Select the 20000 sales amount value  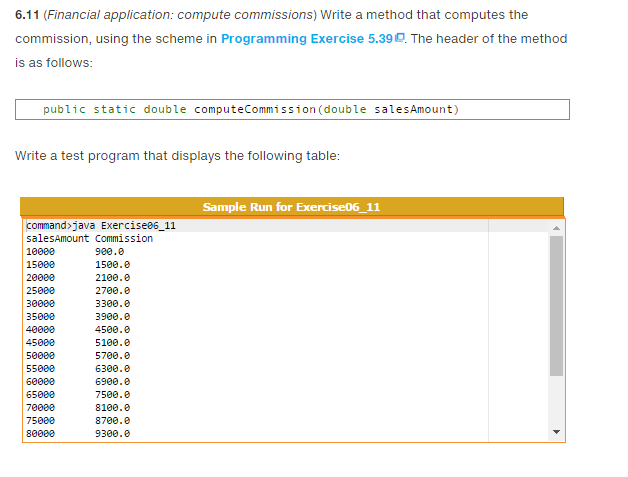tap(40, 278)
